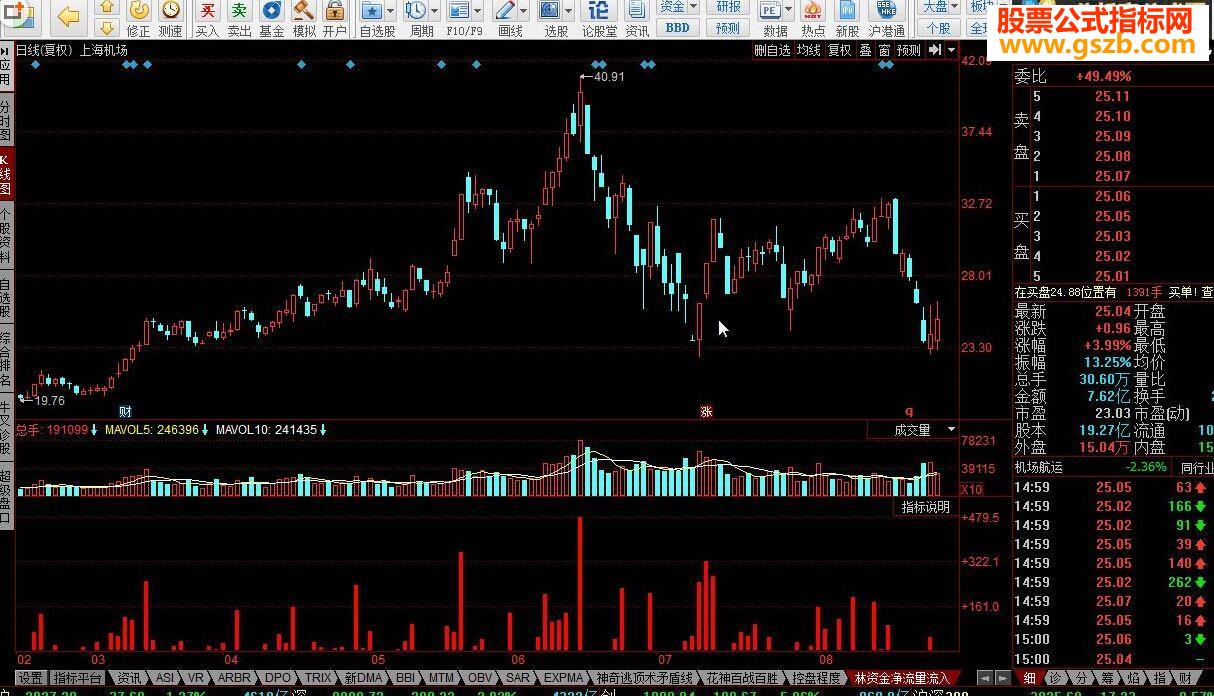The width and height of the screenshot is (1214, 696).
Task: Click the 买入 buy icon
Action: pyautogui.click(x=207, y=10)
